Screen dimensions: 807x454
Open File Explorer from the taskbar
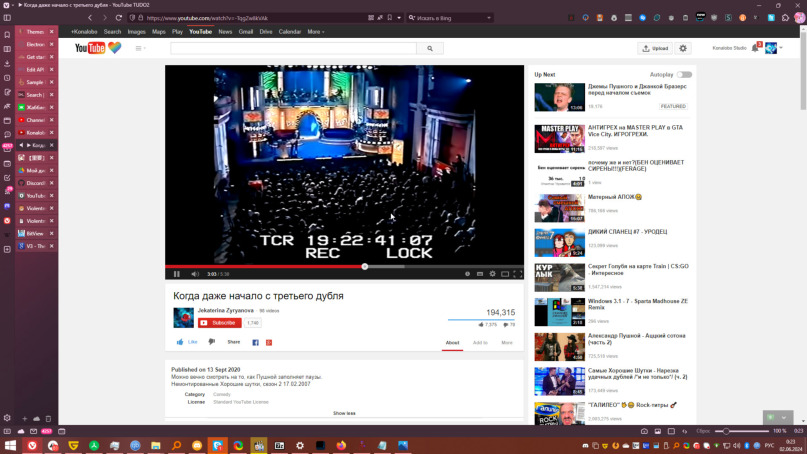pos(156,445)
